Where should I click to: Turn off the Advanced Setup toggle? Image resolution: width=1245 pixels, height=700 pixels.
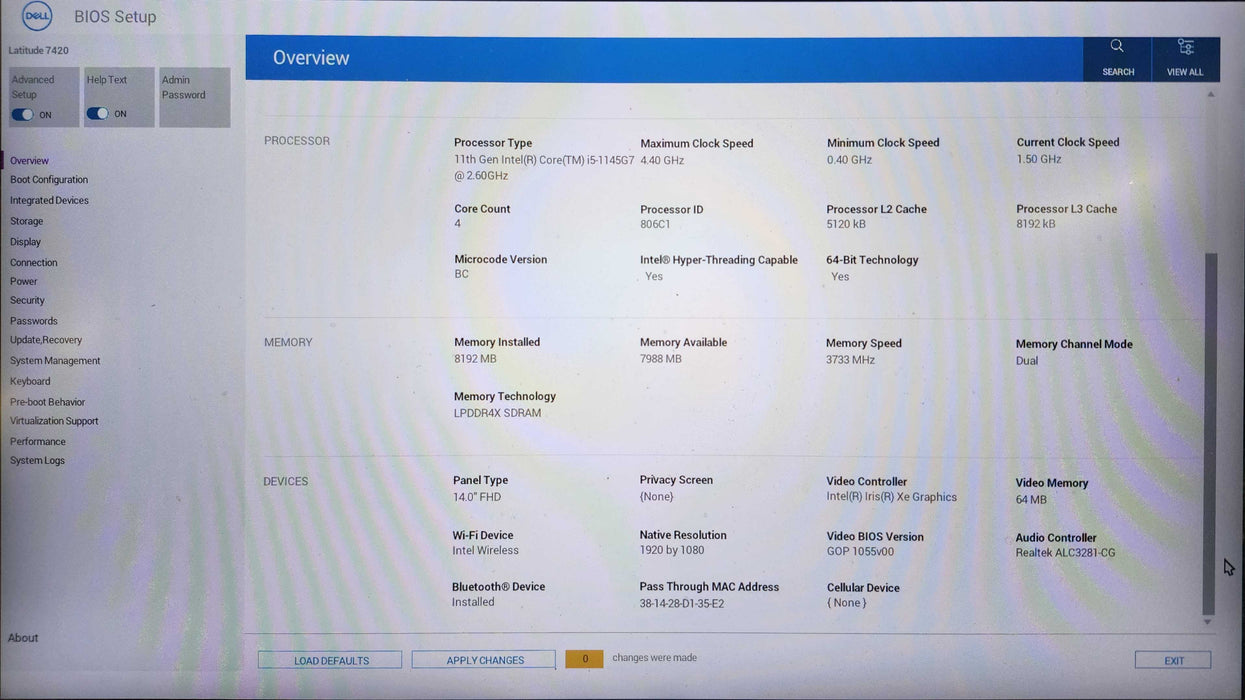point(23,115)
